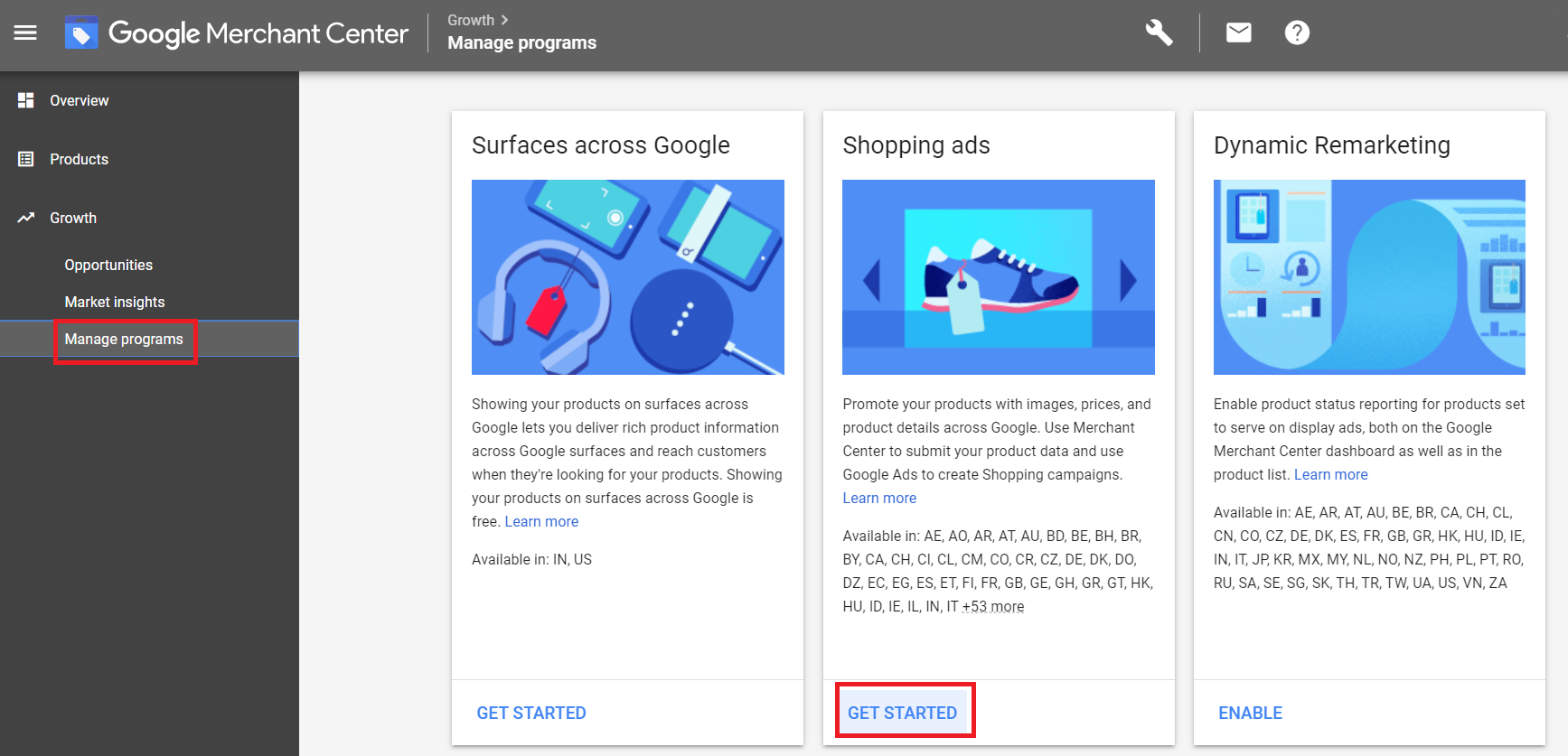Click the Growth breadcrumb chevron
This screenshot has height=756, width=1568.
(504, 20)
